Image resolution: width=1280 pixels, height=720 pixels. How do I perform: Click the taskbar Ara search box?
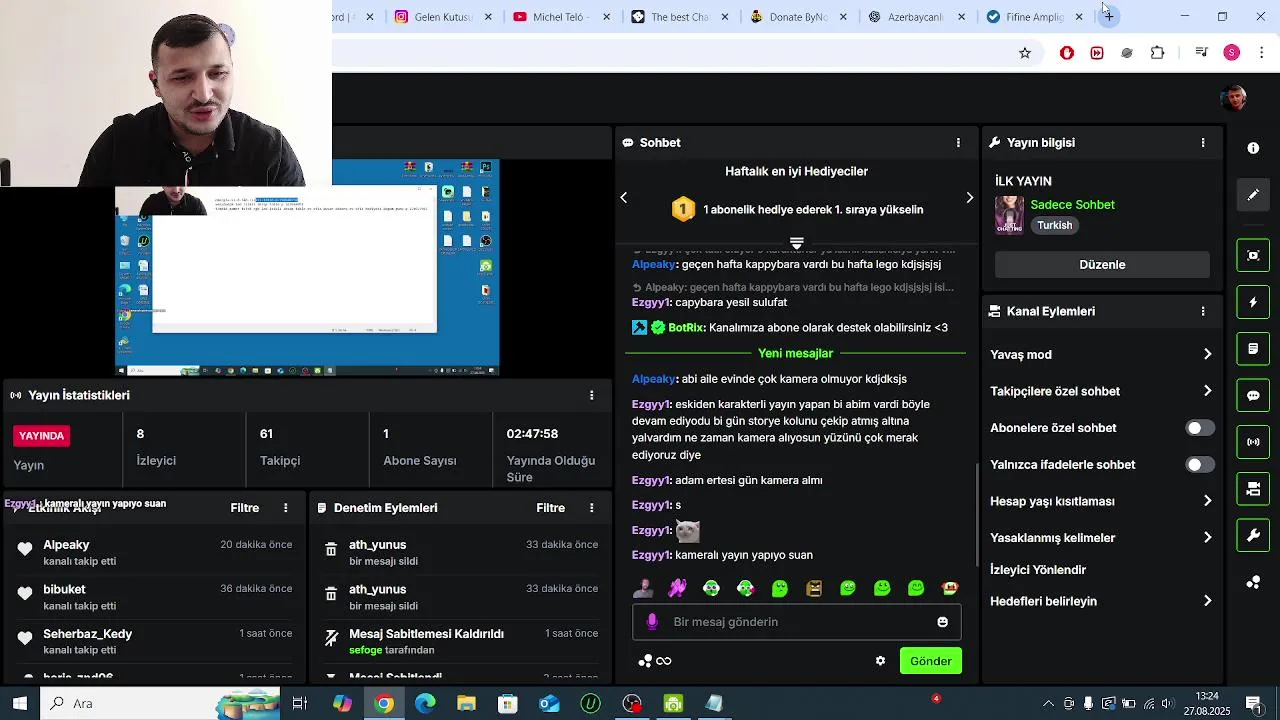tap(160, 704)
